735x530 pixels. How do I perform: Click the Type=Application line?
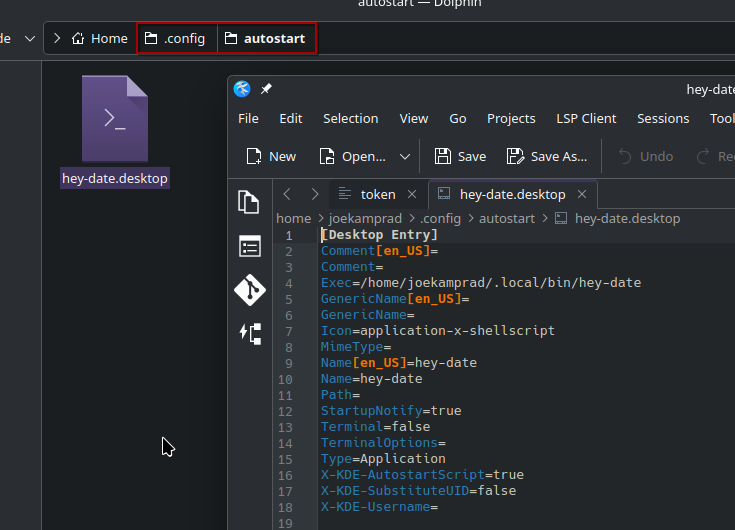point(383,458)
